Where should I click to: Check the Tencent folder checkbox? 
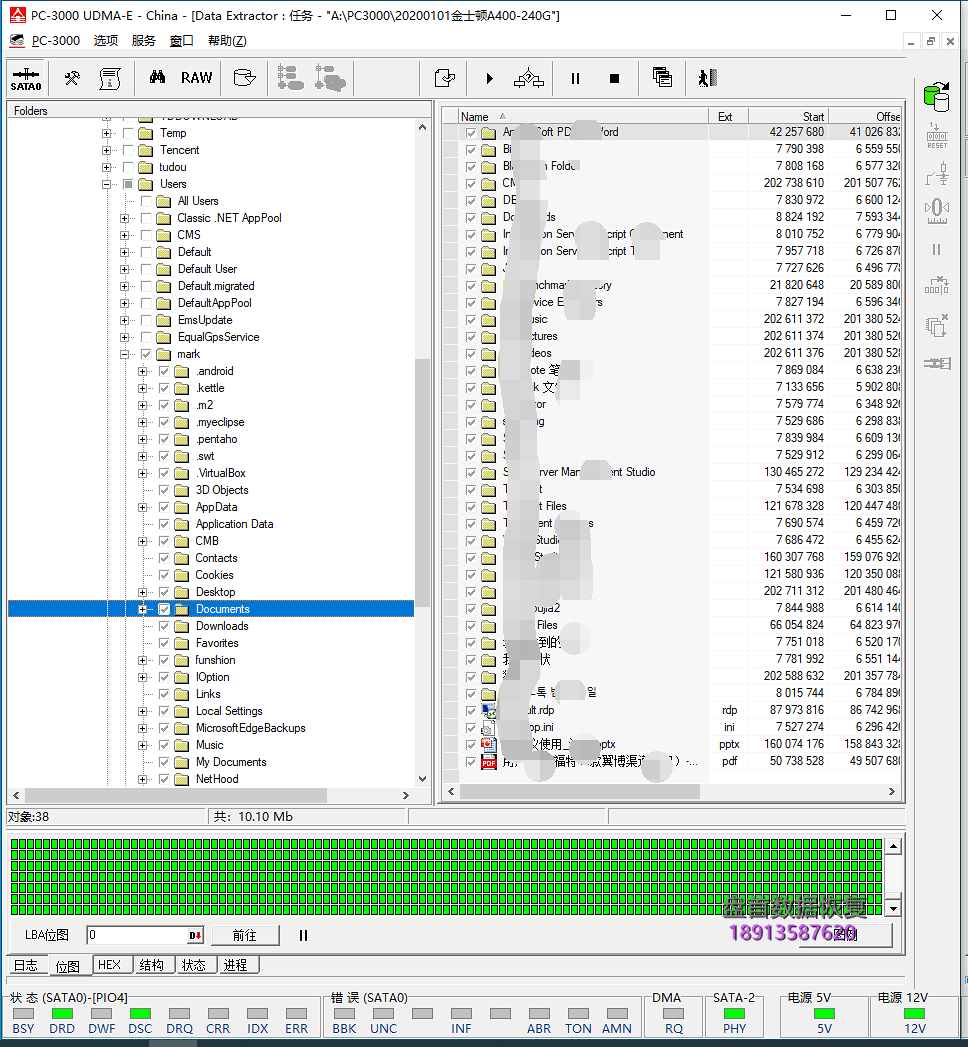click(128, 150)
